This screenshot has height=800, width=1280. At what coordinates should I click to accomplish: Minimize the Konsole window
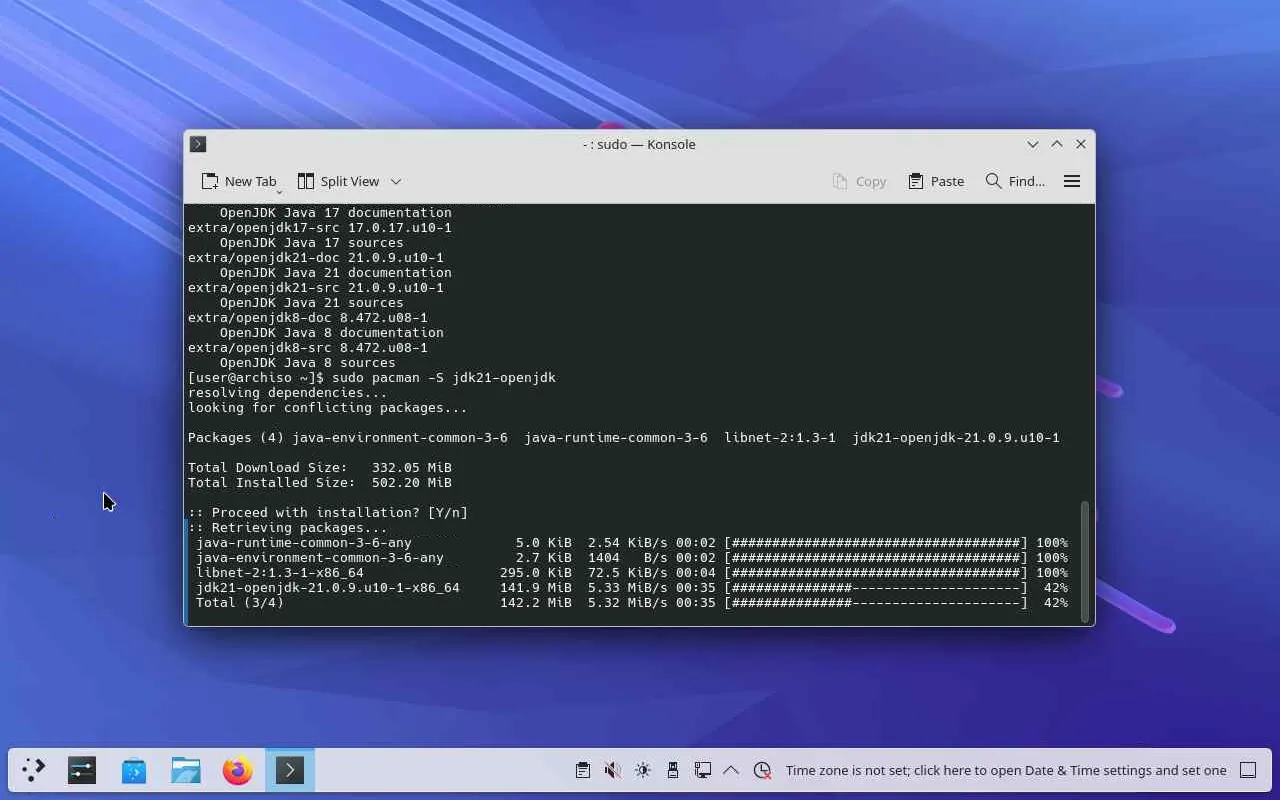[1033, 144]
